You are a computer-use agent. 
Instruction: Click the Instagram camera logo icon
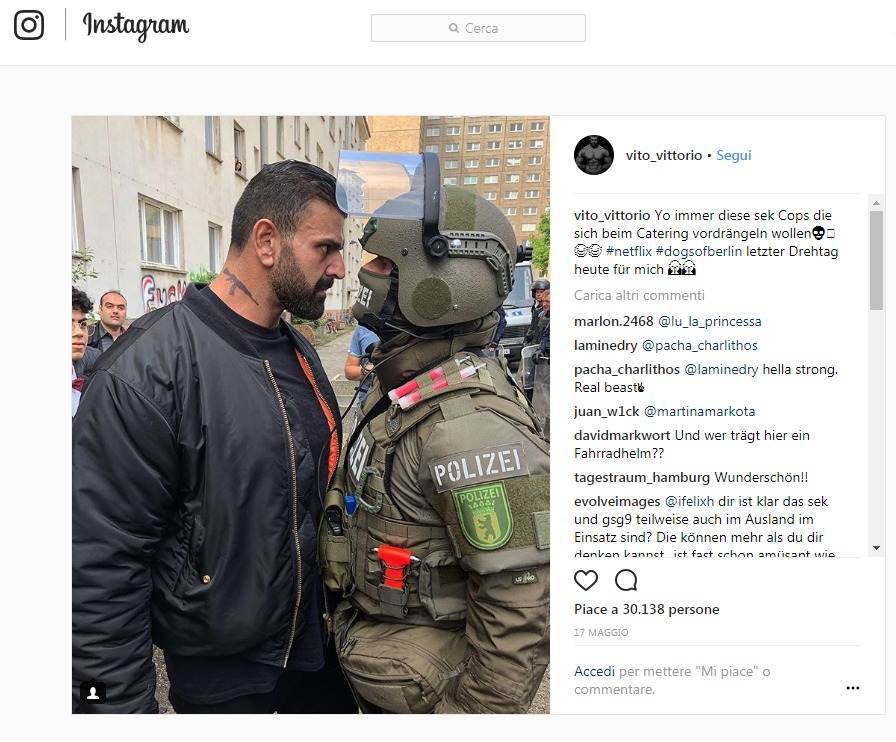click(29, 25)
